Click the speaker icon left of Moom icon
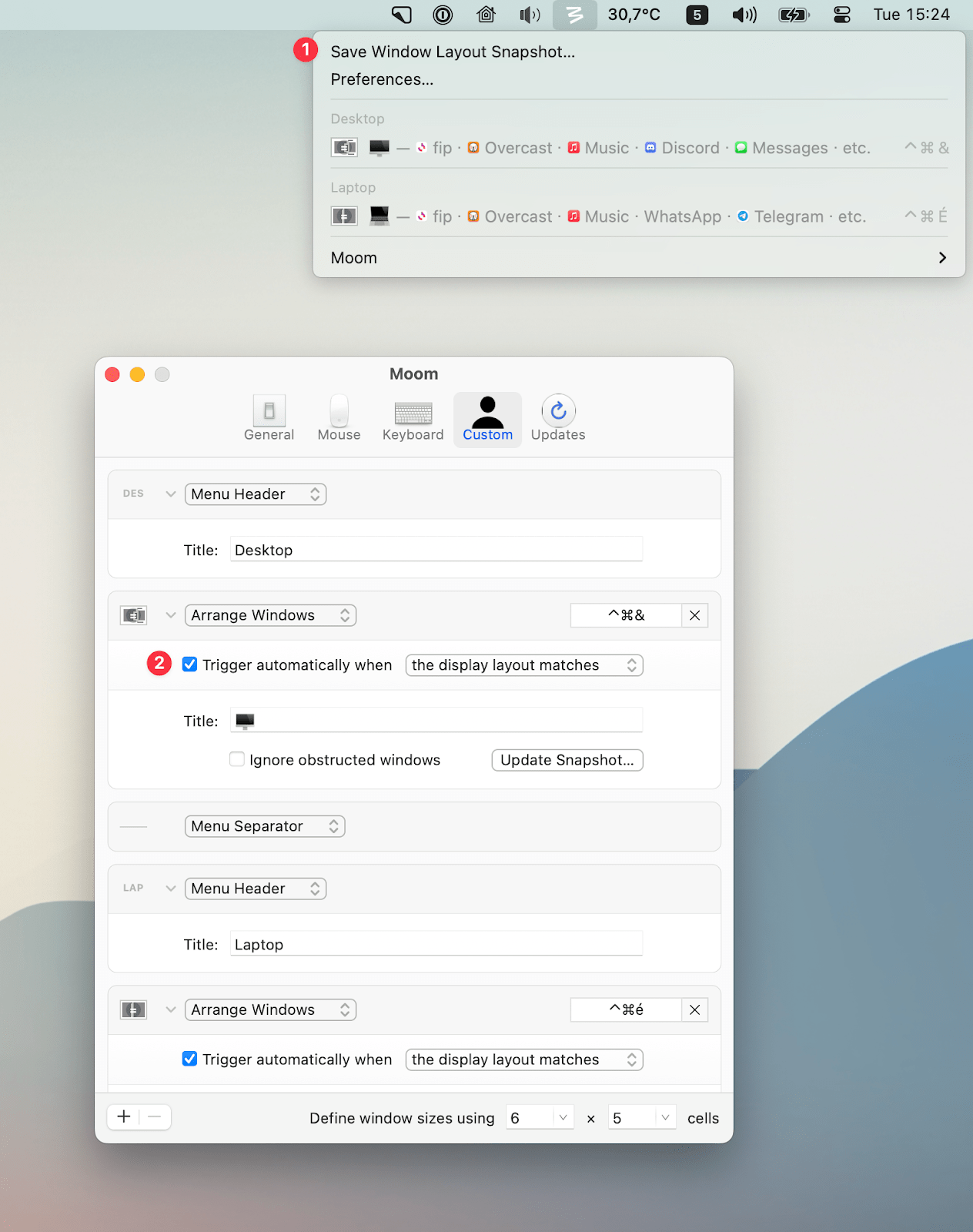Image resolution: width=973 pixels, height=1232 pixels. coord(530,15)
